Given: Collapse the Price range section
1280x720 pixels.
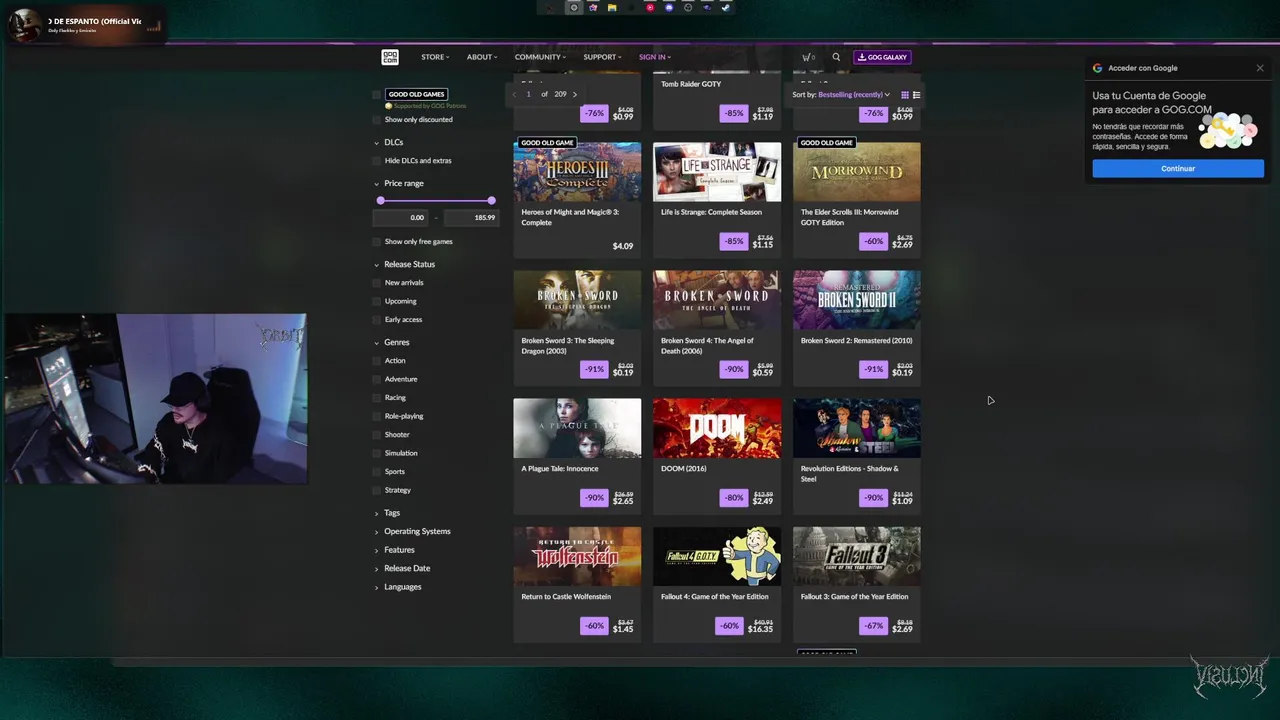Looking at the screenshot, I should click(399, 184).
